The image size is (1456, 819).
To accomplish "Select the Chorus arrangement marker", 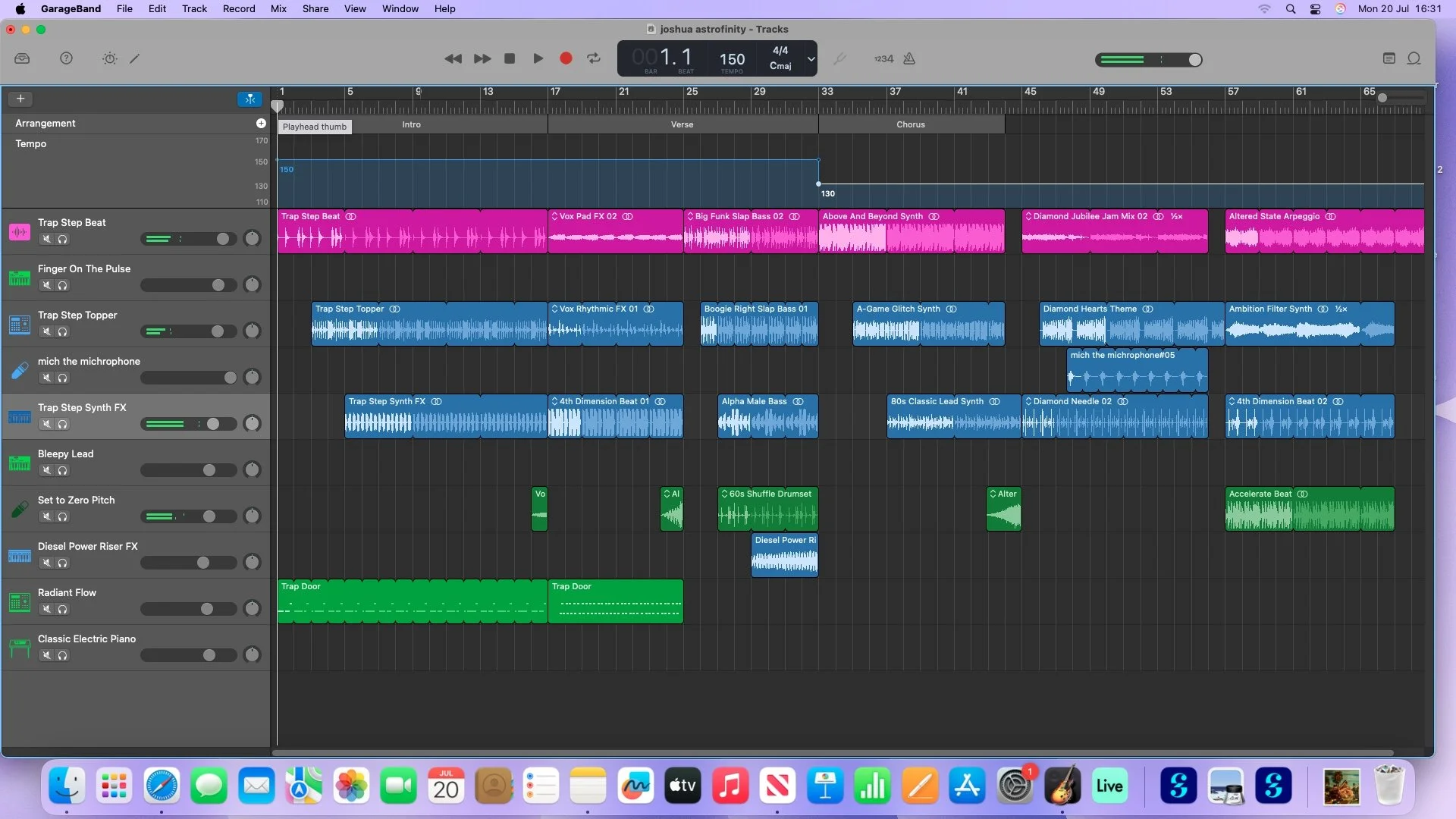I will click(x=912, y=124).
